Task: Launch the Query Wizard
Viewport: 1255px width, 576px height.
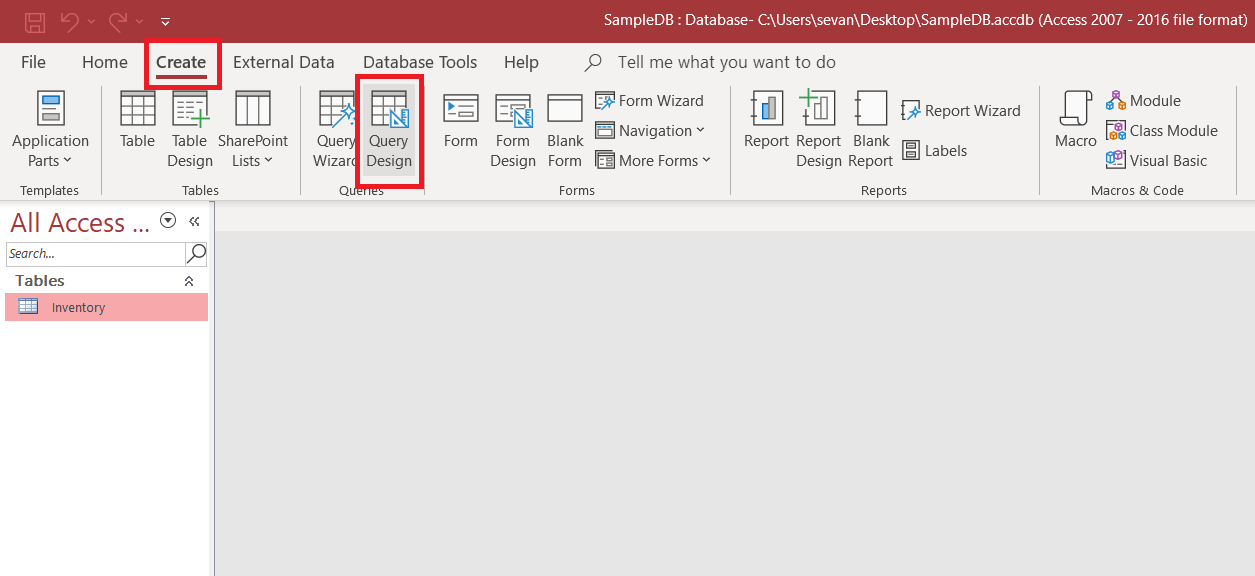Action: (335, 130)
